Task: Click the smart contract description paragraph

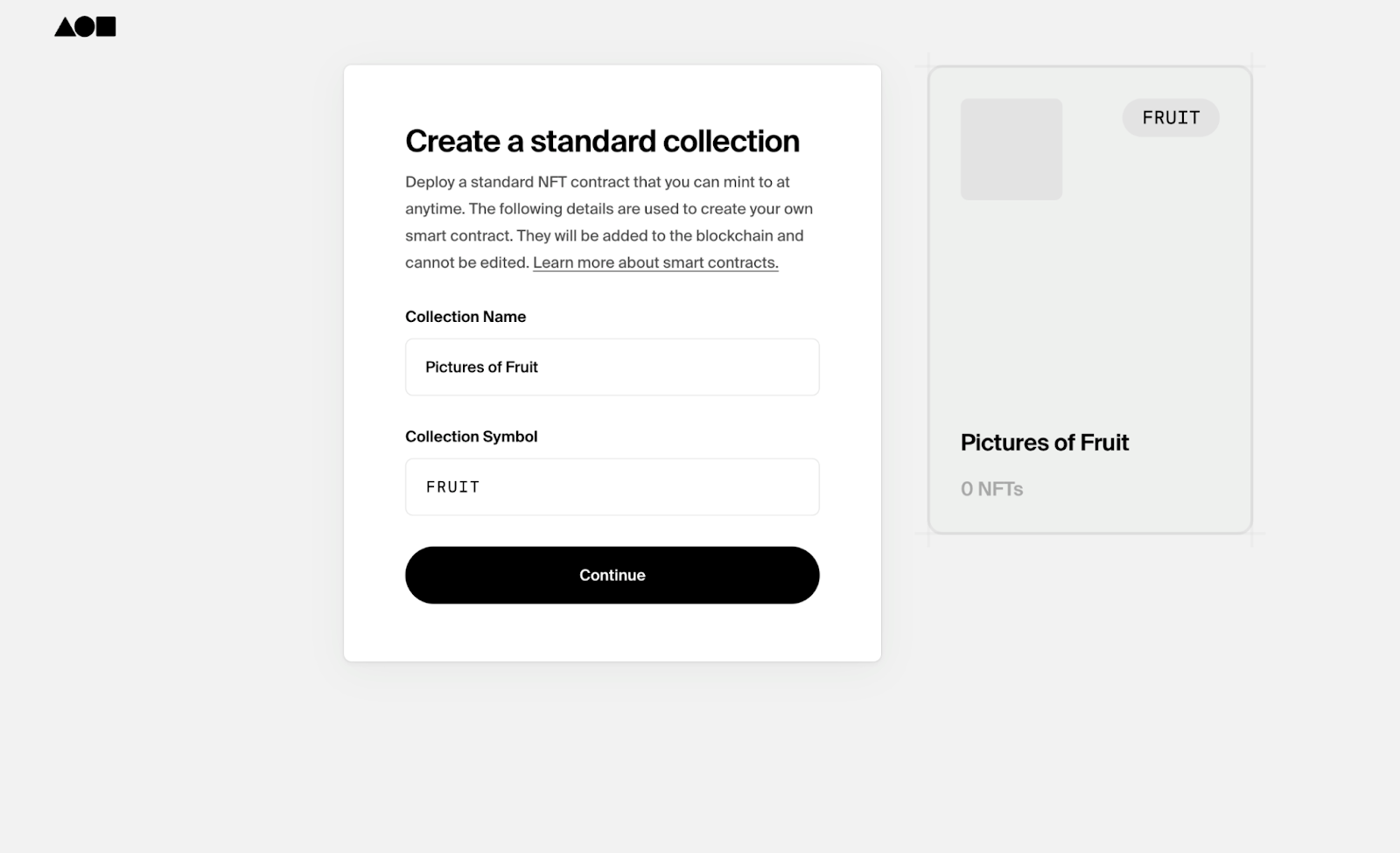Action: point(608,221)
